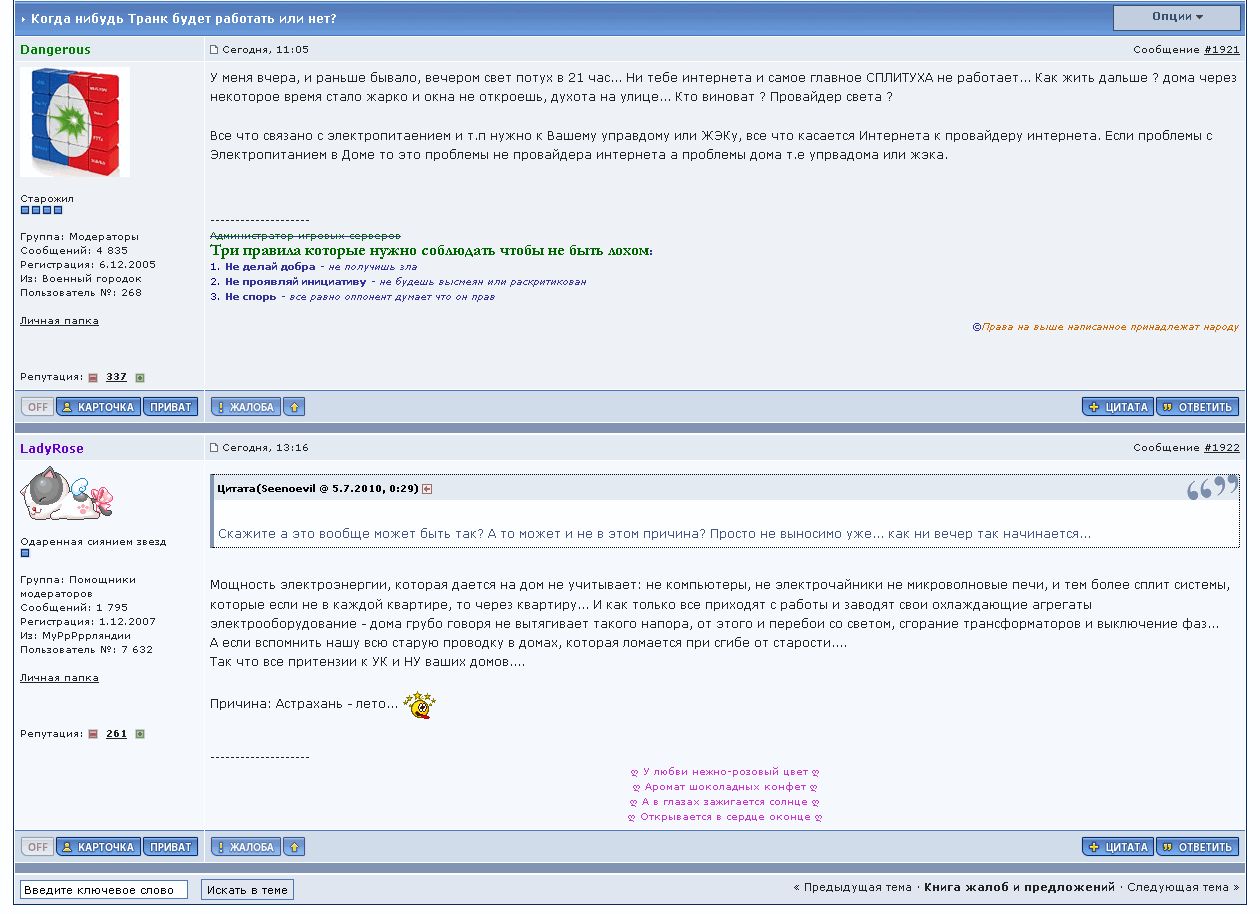Open Dangerous's avatar image
The height and width of the screenshot is (914, 1260).
click(x=75, y=122)
